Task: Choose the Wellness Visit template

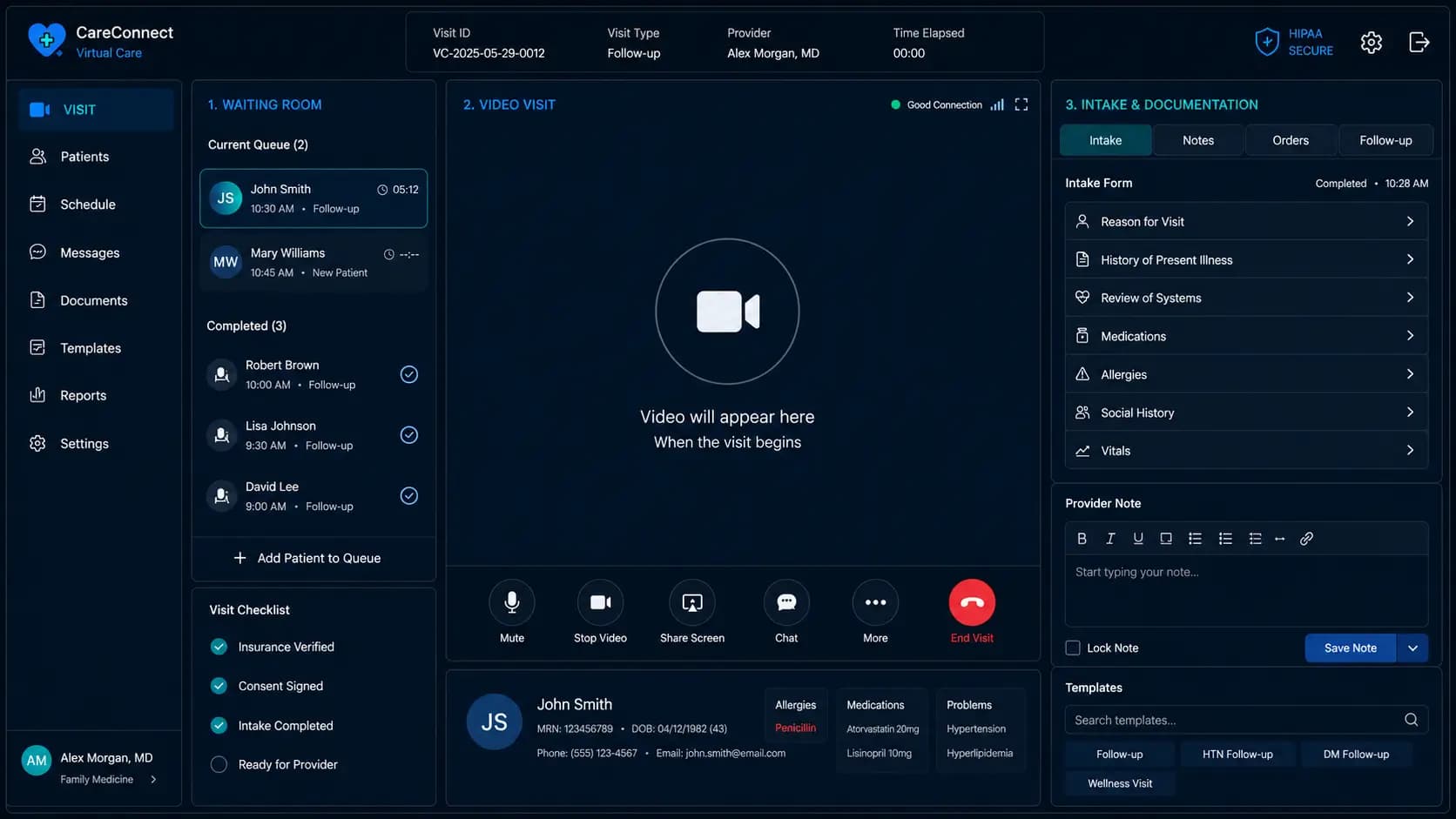Action: click(1120, 783)
